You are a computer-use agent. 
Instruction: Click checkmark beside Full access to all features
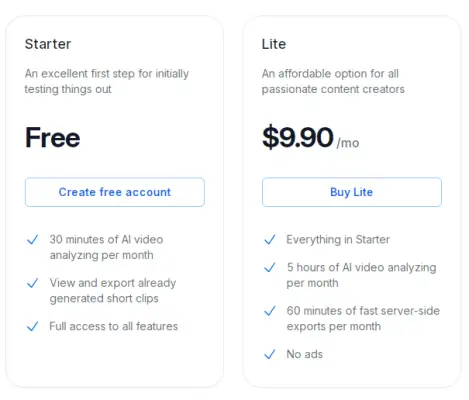[x=32, y=326]
